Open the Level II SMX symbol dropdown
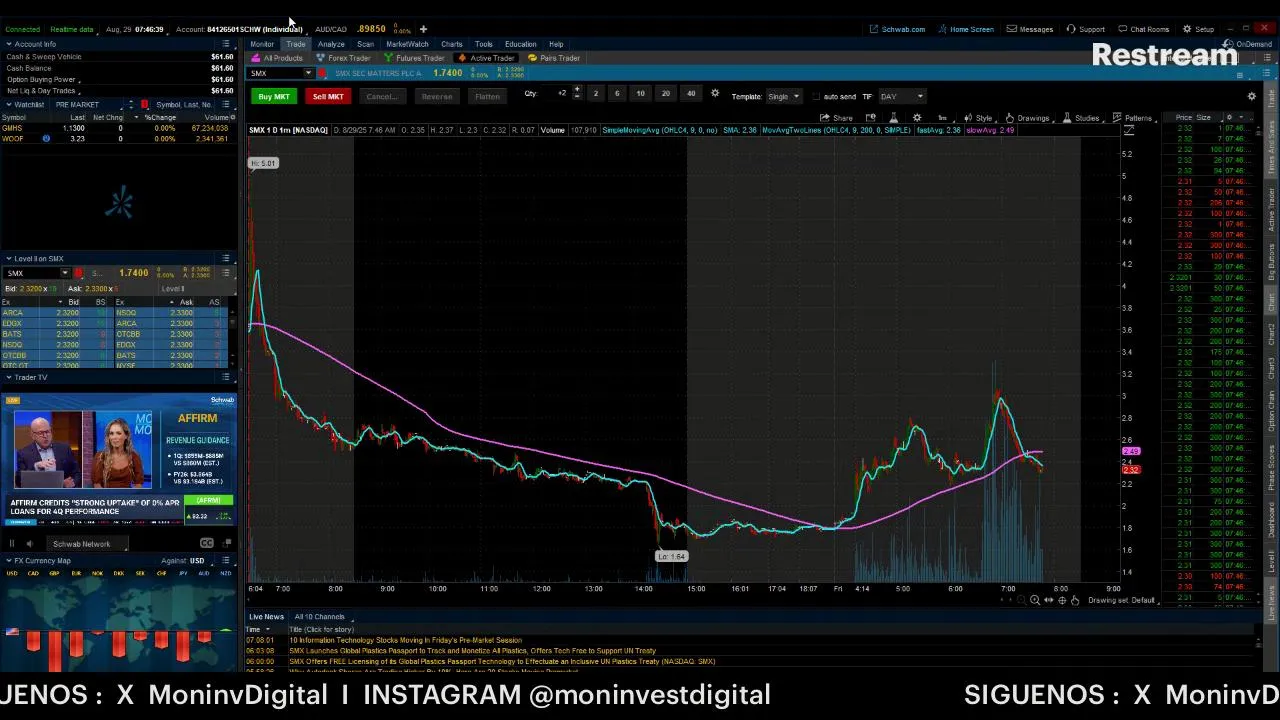 click(65, 273)
